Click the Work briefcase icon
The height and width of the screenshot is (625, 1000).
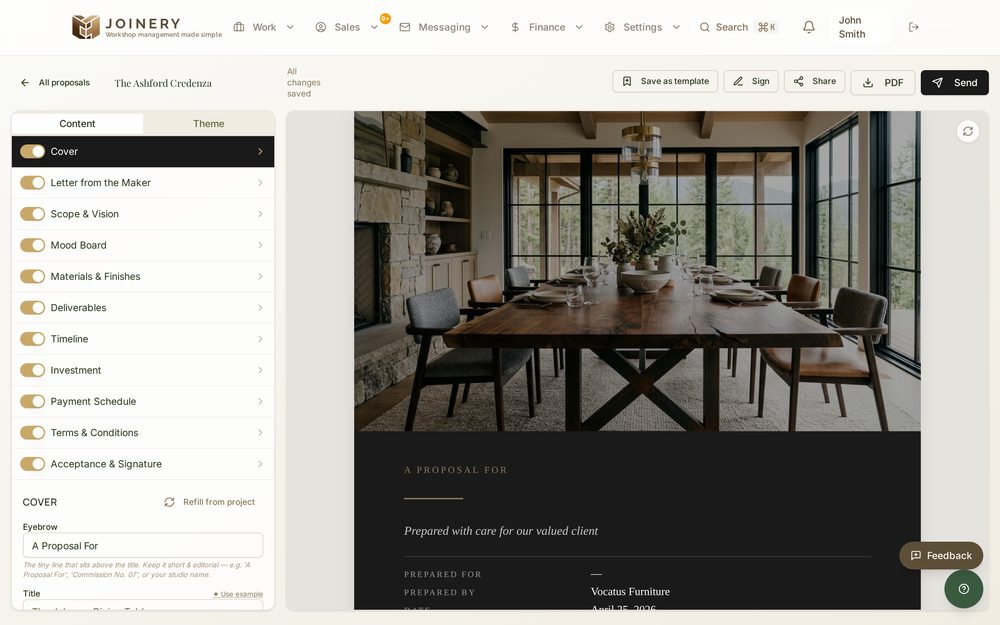coord(239,27)
